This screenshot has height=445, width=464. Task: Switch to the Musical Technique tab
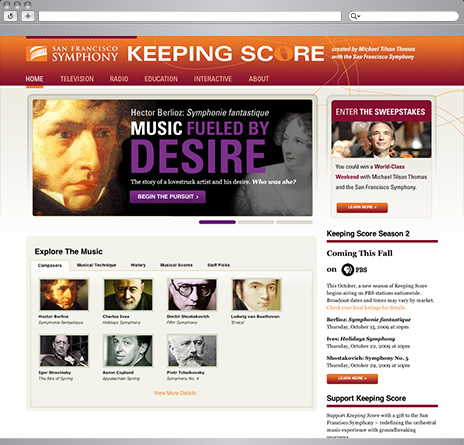pyautogui.click(x=96, y=265)
